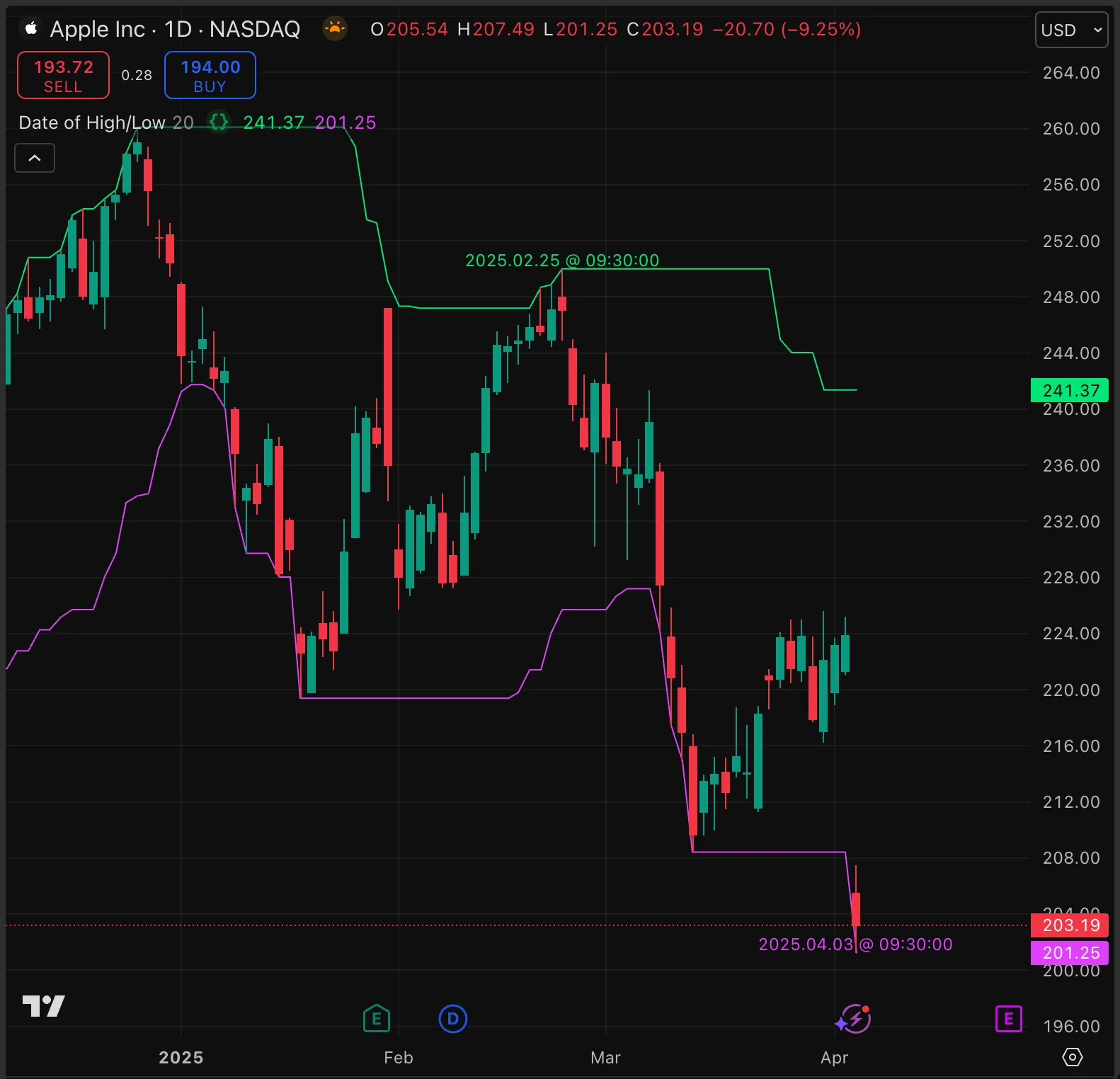Click the TradingView logo
Image resolution: width=1120 pixels, height=1079 pixels.
tap(43, 1005)
